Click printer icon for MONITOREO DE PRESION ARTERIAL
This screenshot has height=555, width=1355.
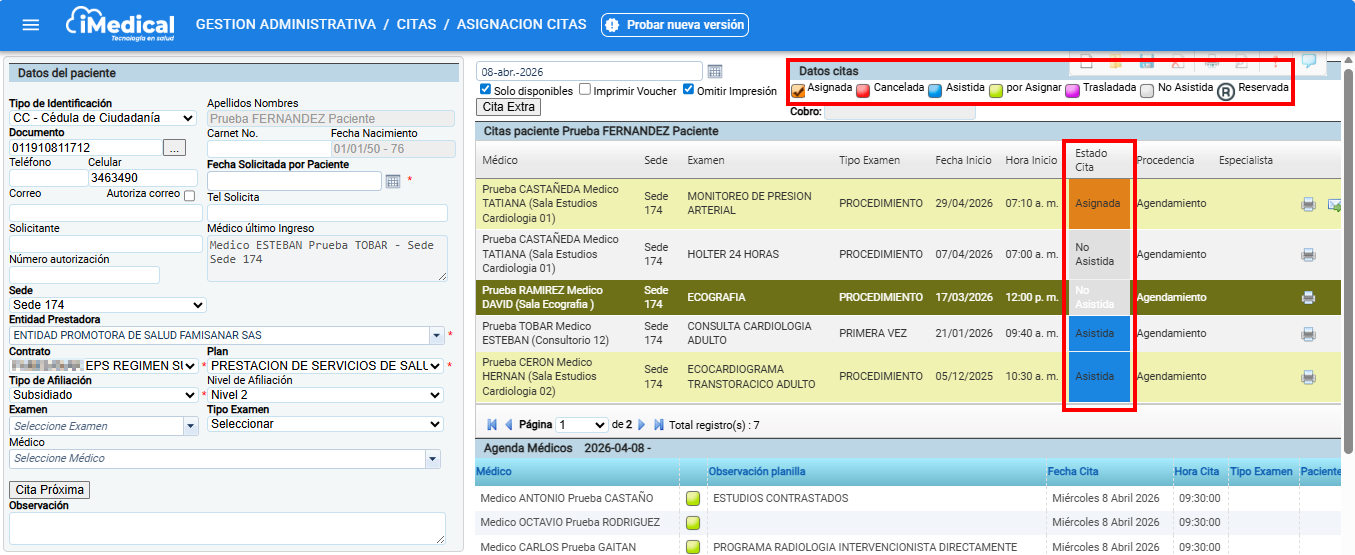coord(1308,204)
